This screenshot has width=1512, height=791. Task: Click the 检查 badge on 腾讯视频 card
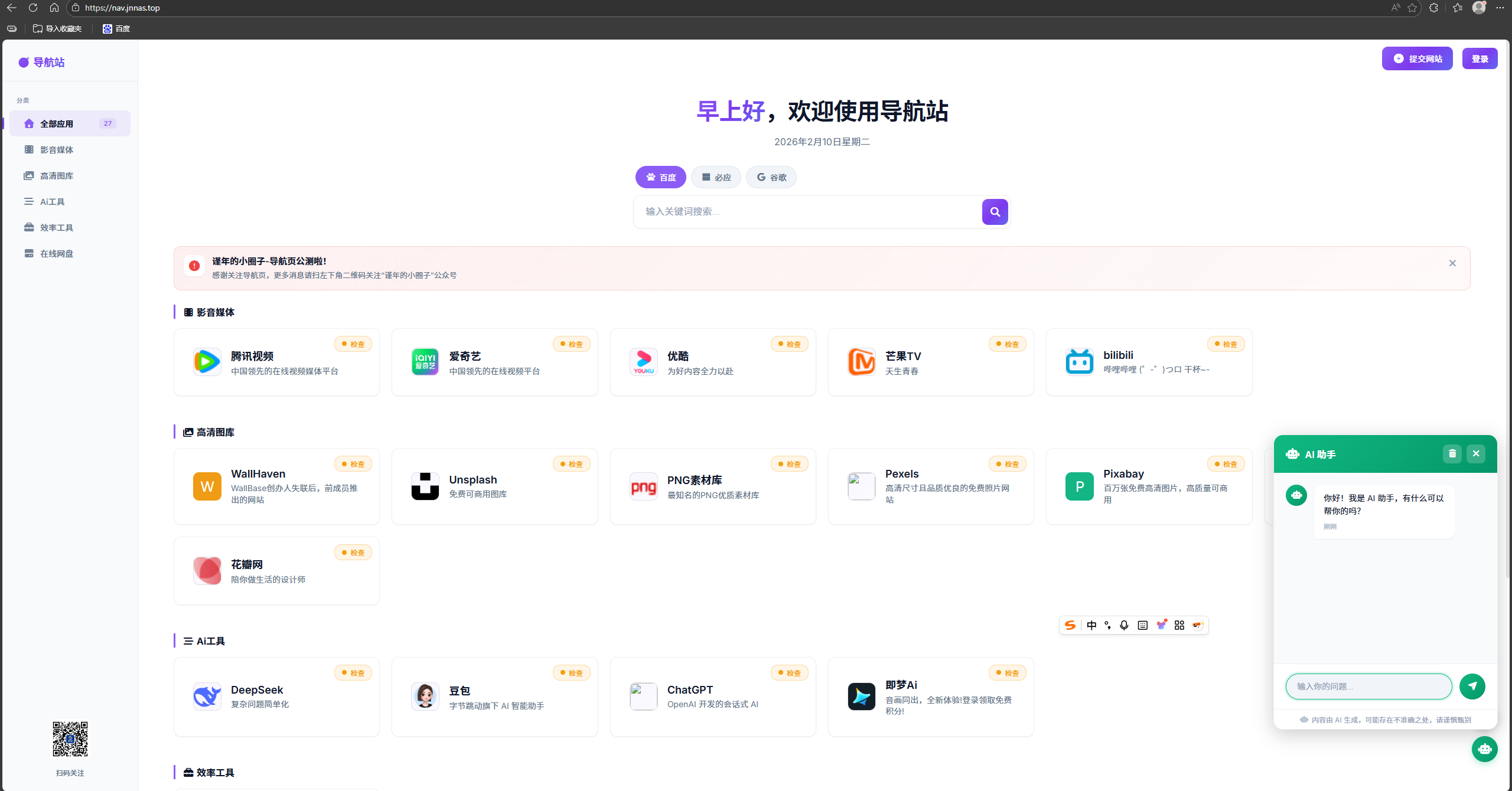[353, 344]
